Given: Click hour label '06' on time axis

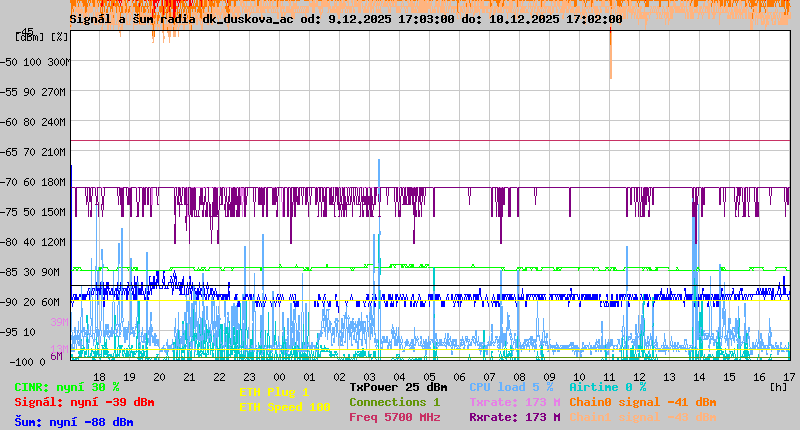Looking at the screenshot, I should pyautogui.click(x=459, y=377).
